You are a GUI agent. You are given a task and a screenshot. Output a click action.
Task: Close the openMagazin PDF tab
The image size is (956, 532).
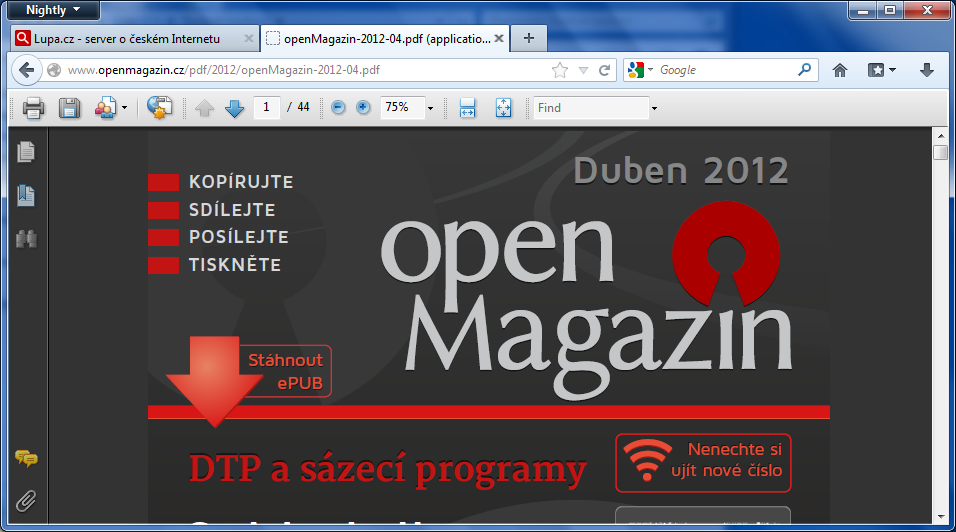499,38
